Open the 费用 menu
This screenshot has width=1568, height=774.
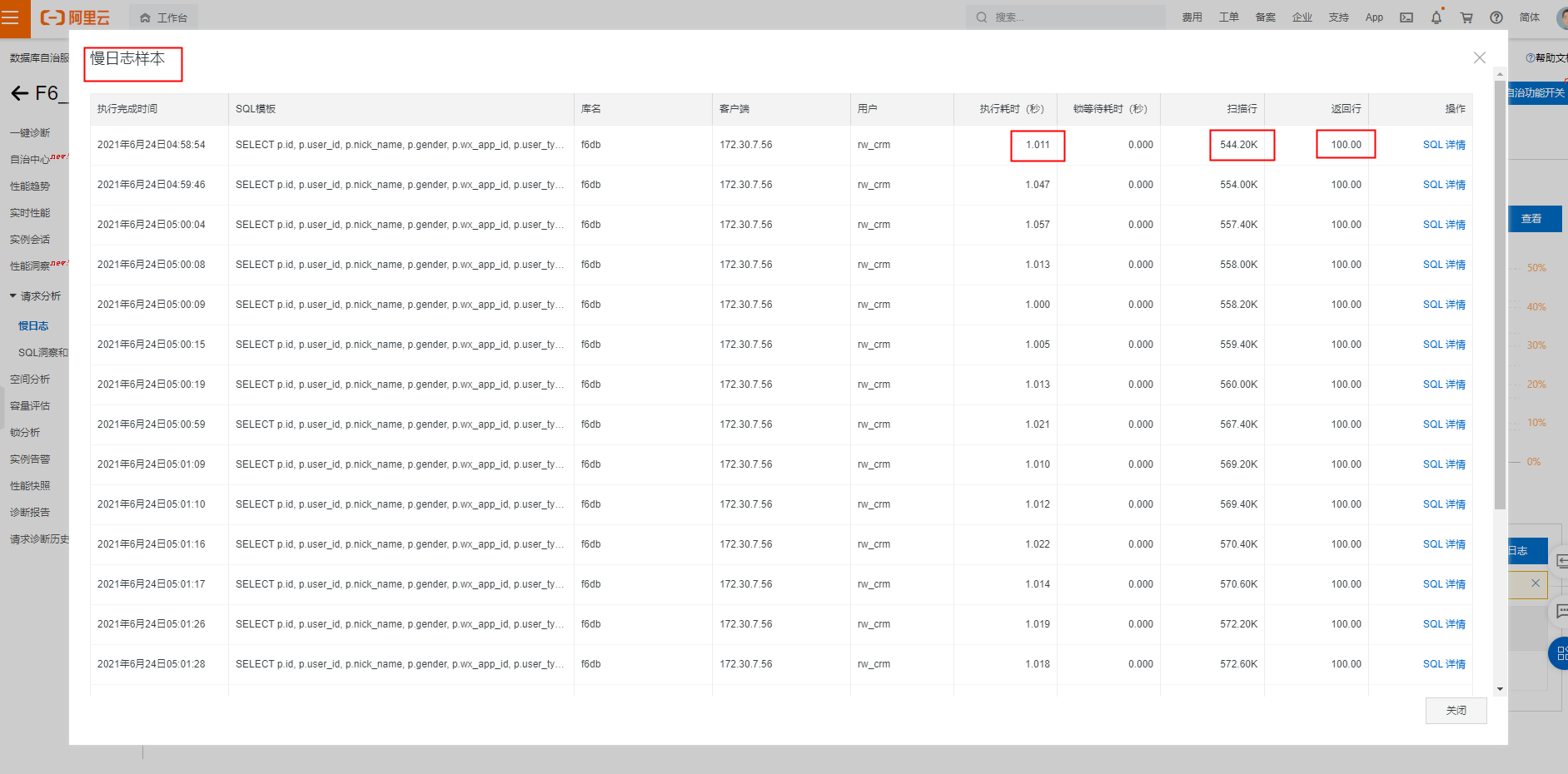(x=1192, y=17)
